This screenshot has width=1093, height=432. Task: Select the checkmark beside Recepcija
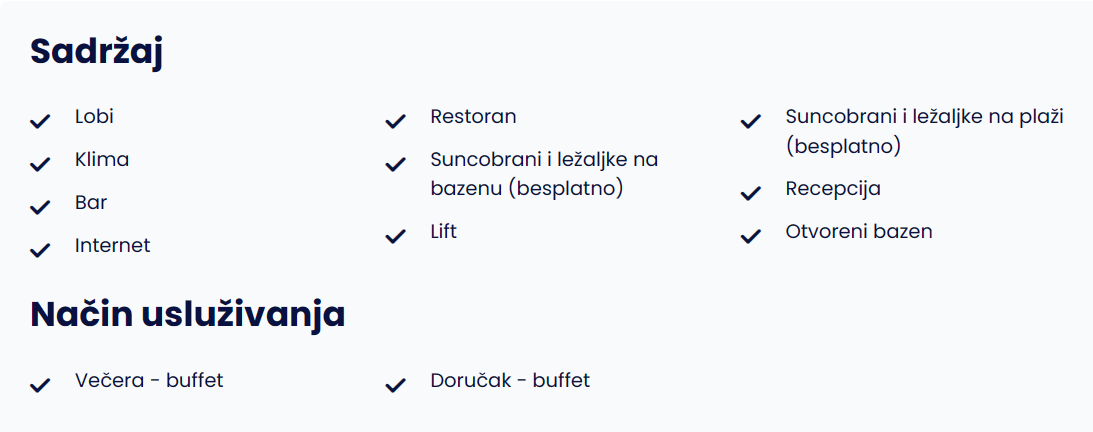pyautogui.click(x=750, y=194)
